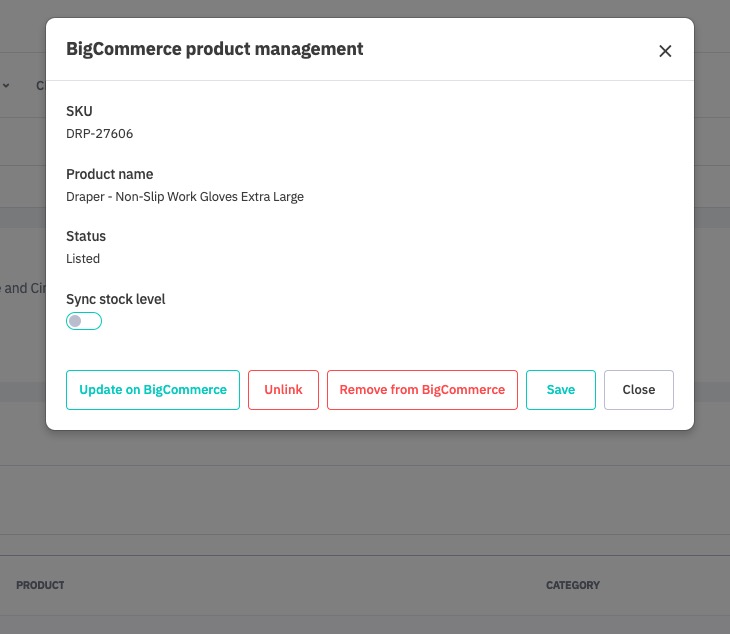
Task: Enable the Sync stock level toggle
Action: (x=84, y=321)
